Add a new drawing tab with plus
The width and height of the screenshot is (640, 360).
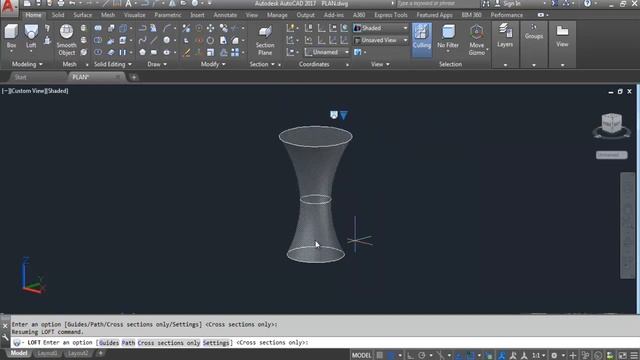134,77
